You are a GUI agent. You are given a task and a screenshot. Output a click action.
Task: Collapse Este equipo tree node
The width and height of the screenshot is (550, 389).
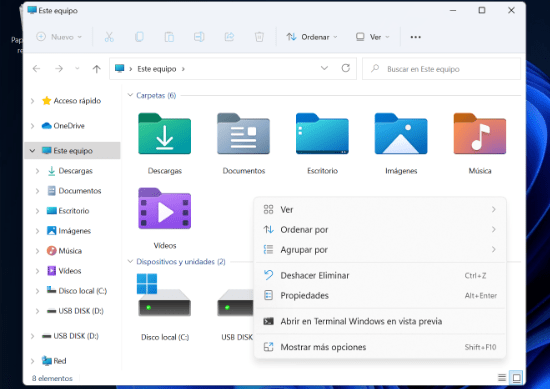click(32, 151)
